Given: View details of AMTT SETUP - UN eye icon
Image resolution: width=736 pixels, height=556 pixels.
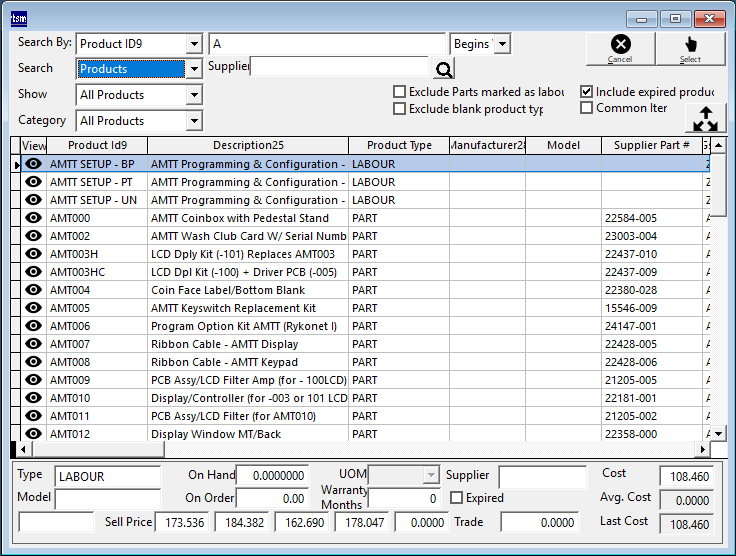Looking at the screenshot, I should tap(33, 199).
